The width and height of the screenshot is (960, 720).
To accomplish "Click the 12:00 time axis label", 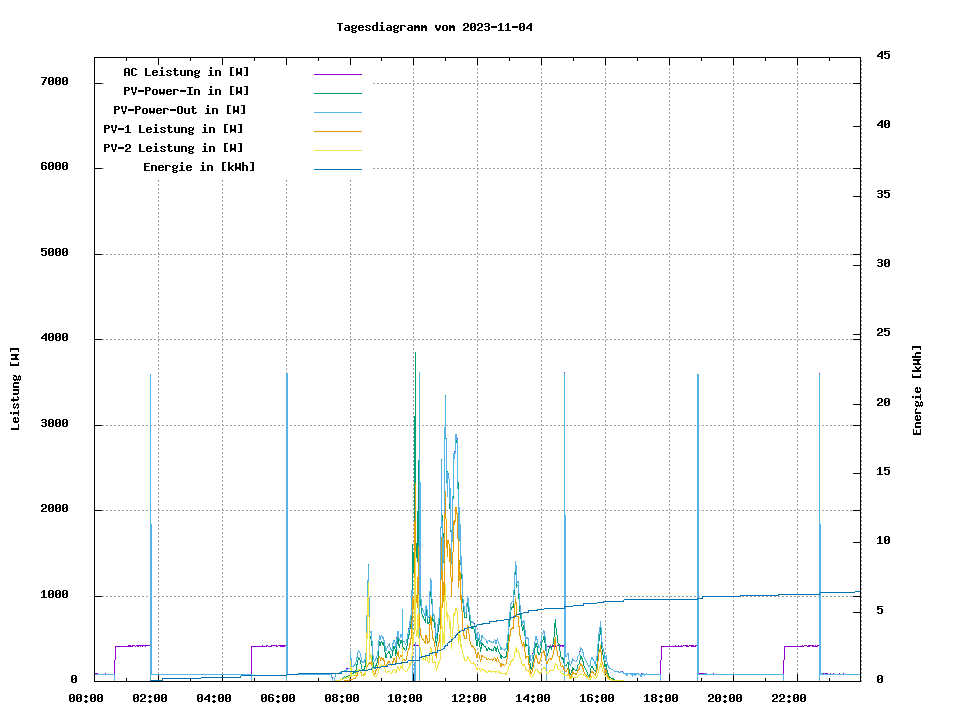I will tap(469, 698).
